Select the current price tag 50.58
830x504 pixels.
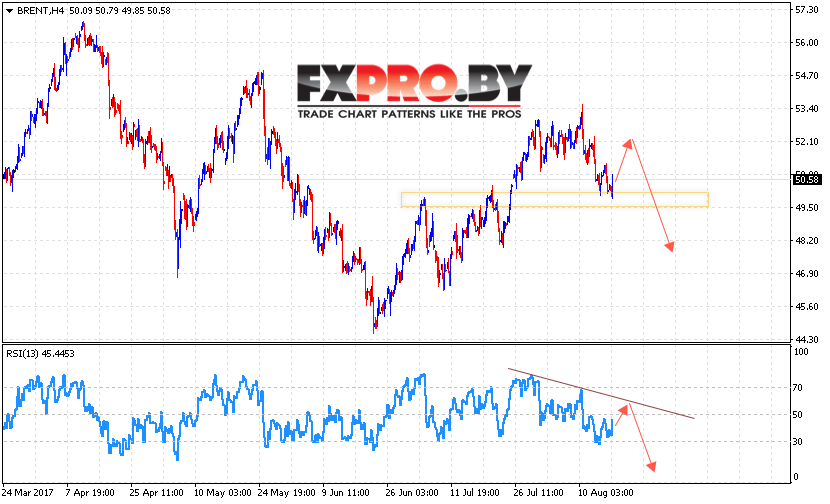tap(807, 180)
